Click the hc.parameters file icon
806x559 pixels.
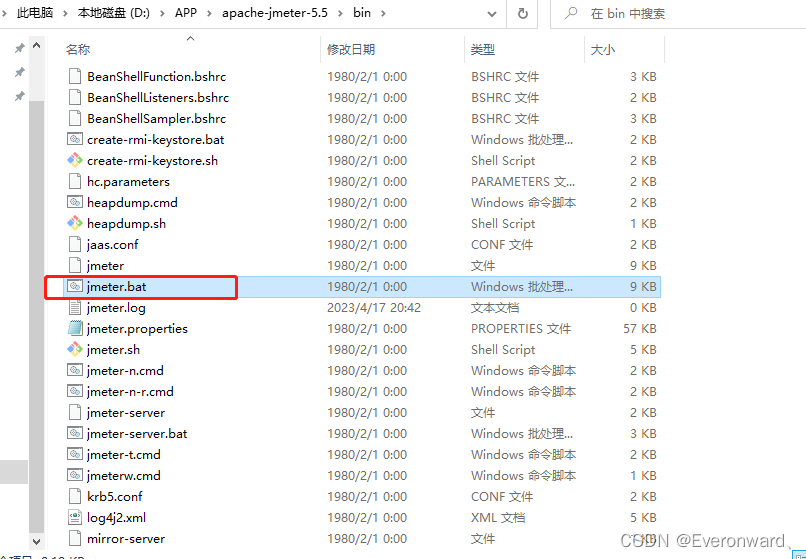[75, 182]
